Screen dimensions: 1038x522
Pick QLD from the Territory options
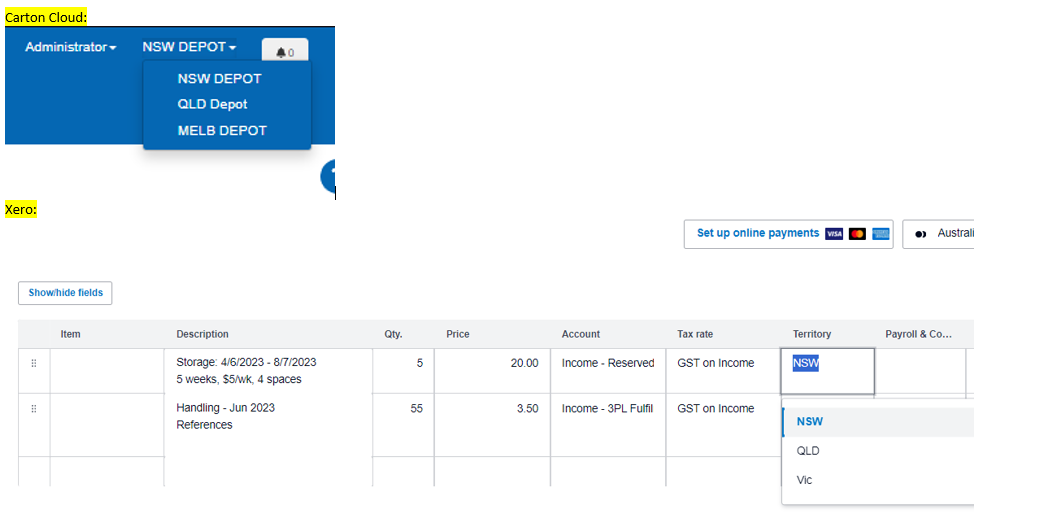click(808, 451)
